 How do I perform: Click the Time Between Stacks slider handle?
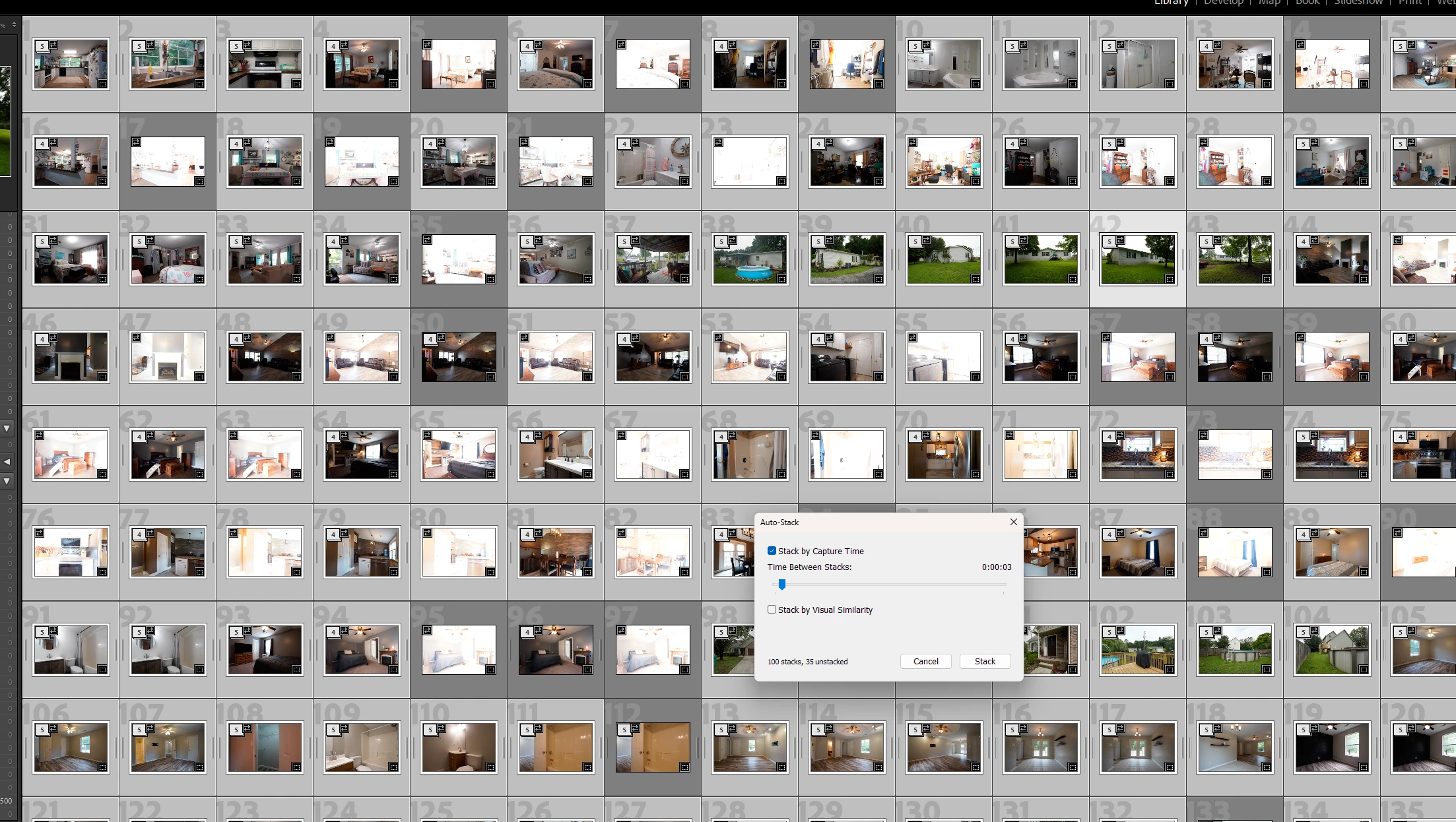click(x=782, y=585)
